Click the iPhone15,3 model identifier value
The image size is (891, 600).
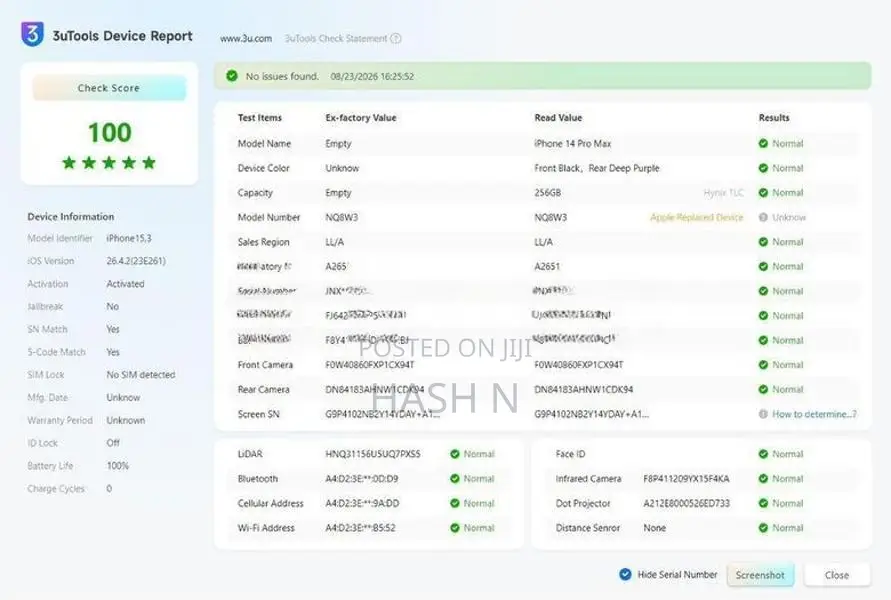click(x=129, y=238)
